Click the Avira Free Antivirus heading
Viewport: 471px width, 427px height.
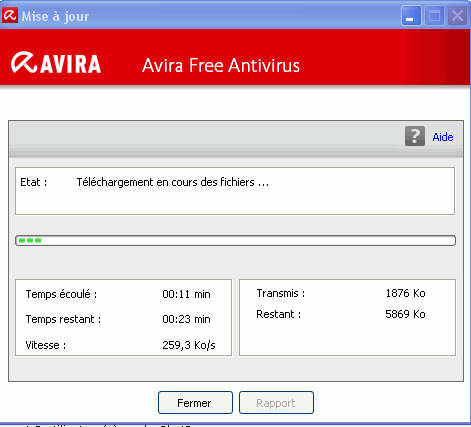point(221,65)
